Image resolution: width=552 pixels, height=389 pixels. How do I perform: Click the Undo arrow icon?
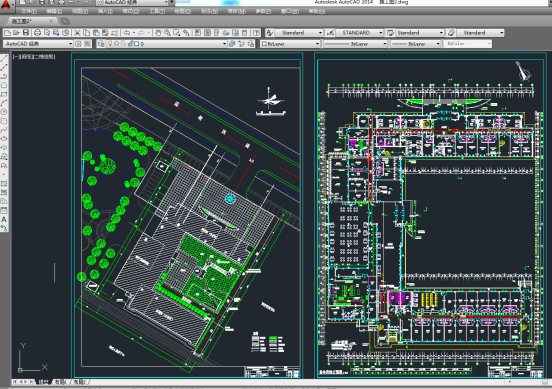click(126, 33)
